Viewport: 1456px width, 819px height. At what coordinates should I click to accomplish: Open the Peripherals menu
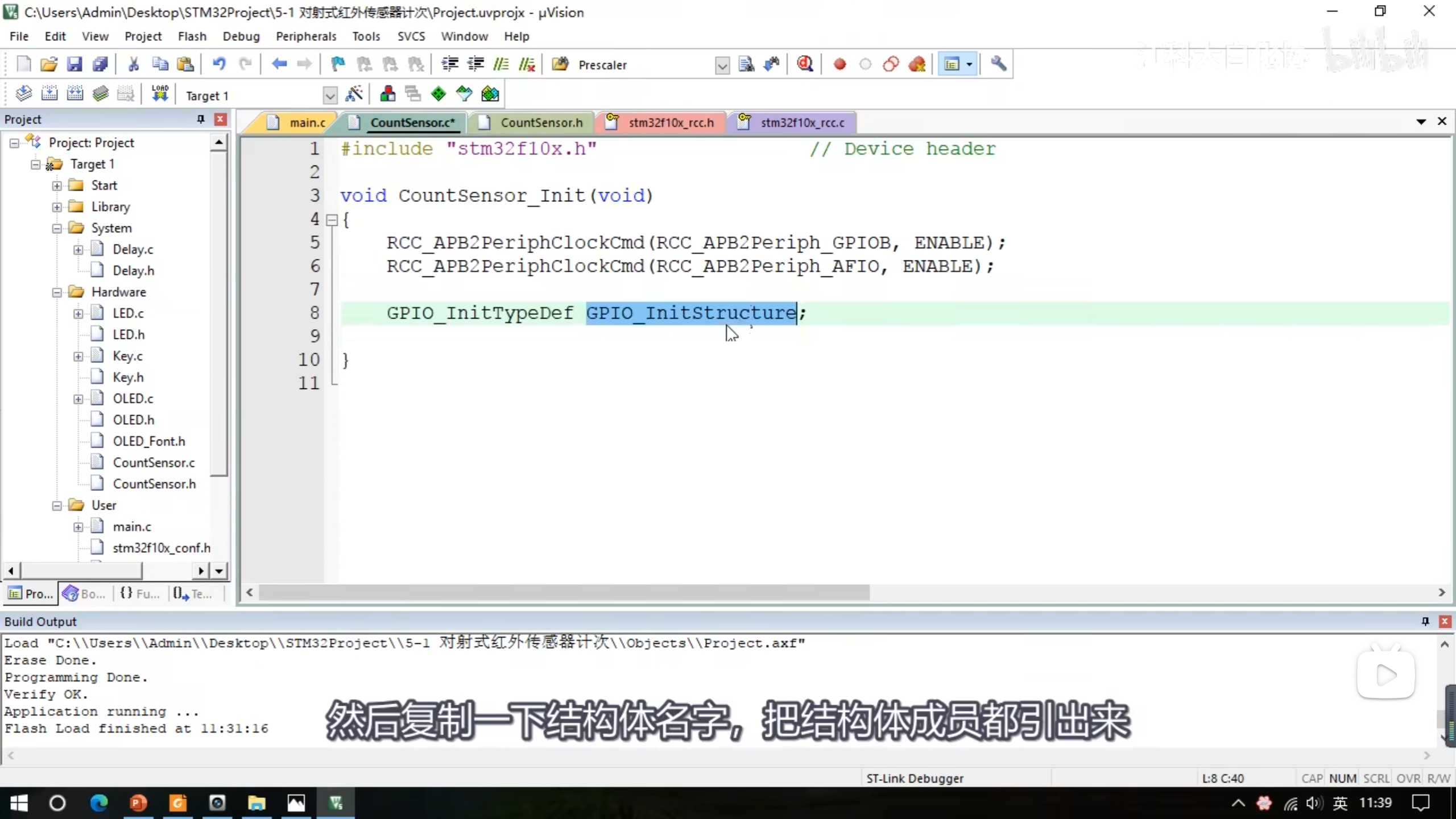(305, 36)
